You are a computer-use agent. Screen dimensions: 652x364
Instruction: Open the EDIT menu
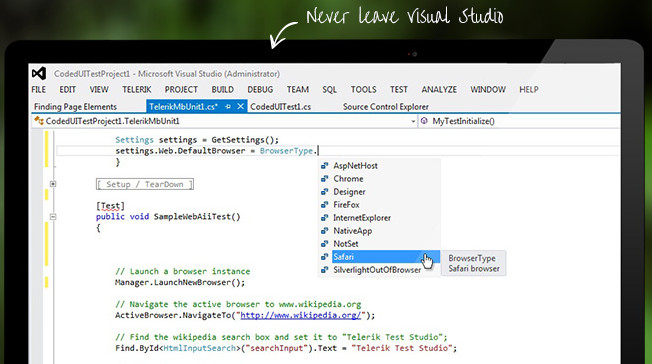click(67, 89)
